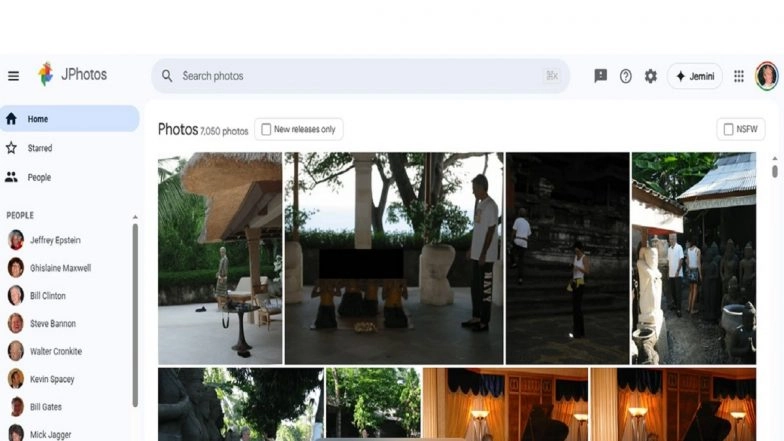
Task: Go to Home in the sidebar
Action: (x=69, y=119)
